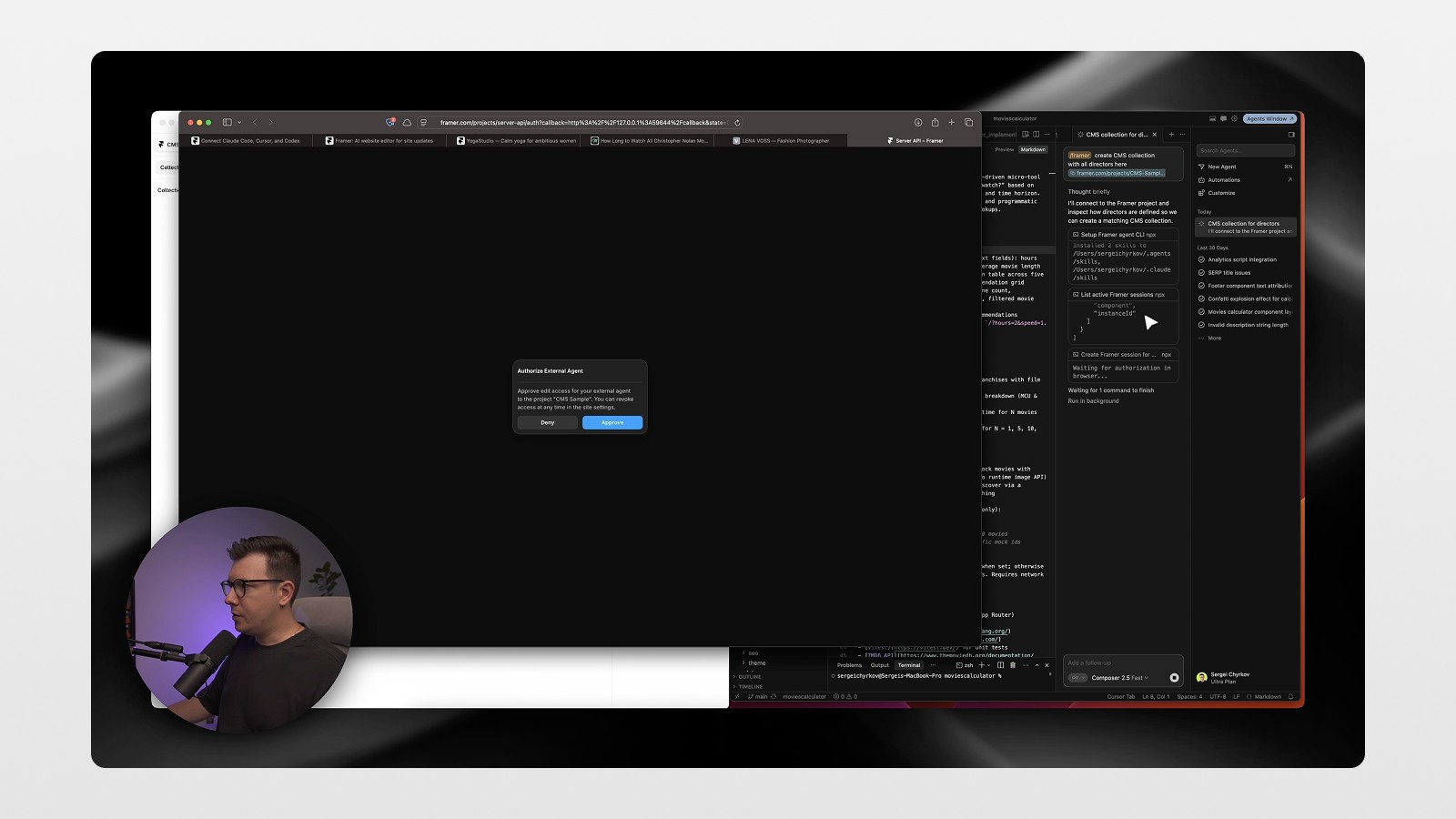
Task: Toggle the agents sidebar panel icon
Action: pos(1290,135)
